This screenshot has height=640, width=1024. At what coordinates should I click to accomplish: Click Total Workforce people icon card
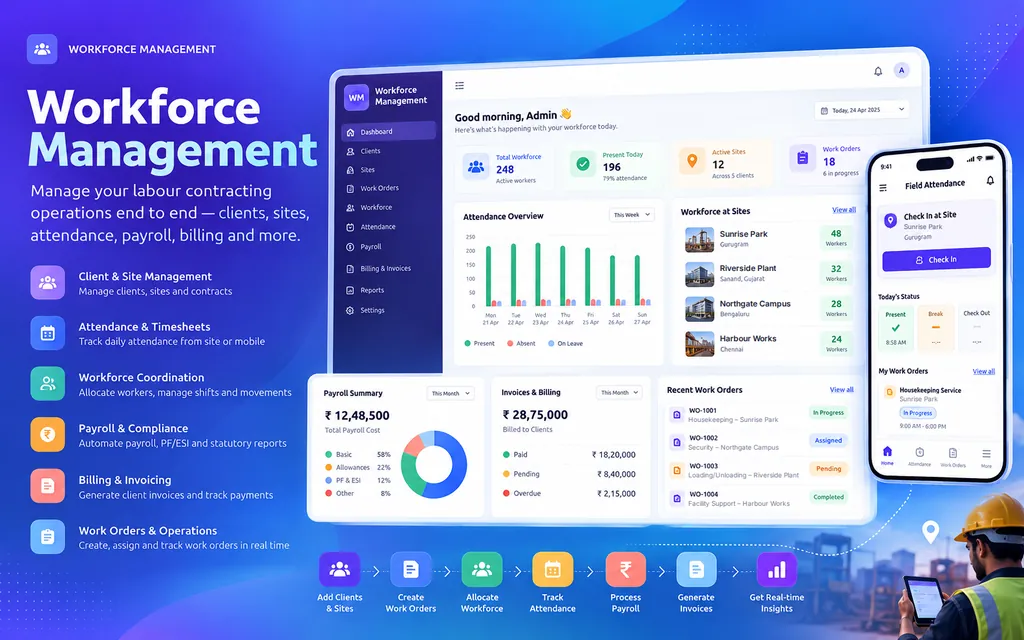point(476,167)
